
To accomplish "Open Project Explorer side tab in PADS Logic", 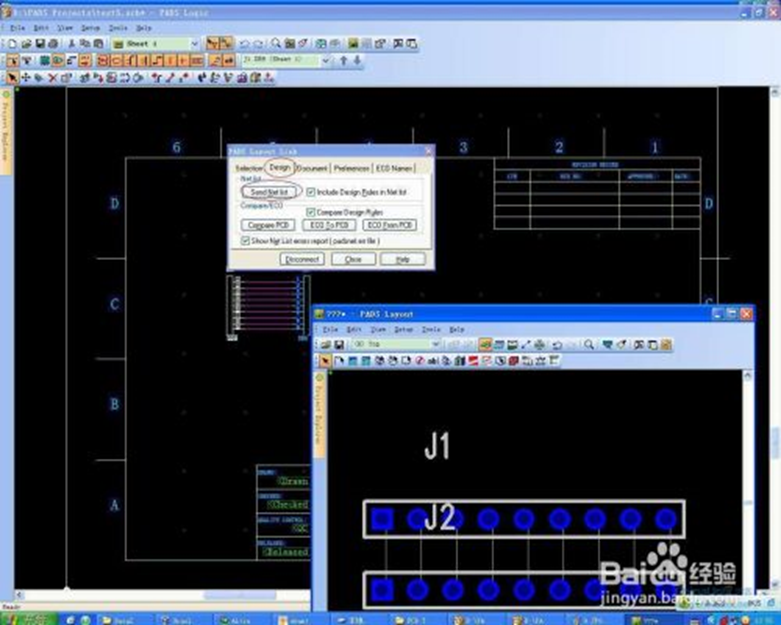I will point(6,132).
